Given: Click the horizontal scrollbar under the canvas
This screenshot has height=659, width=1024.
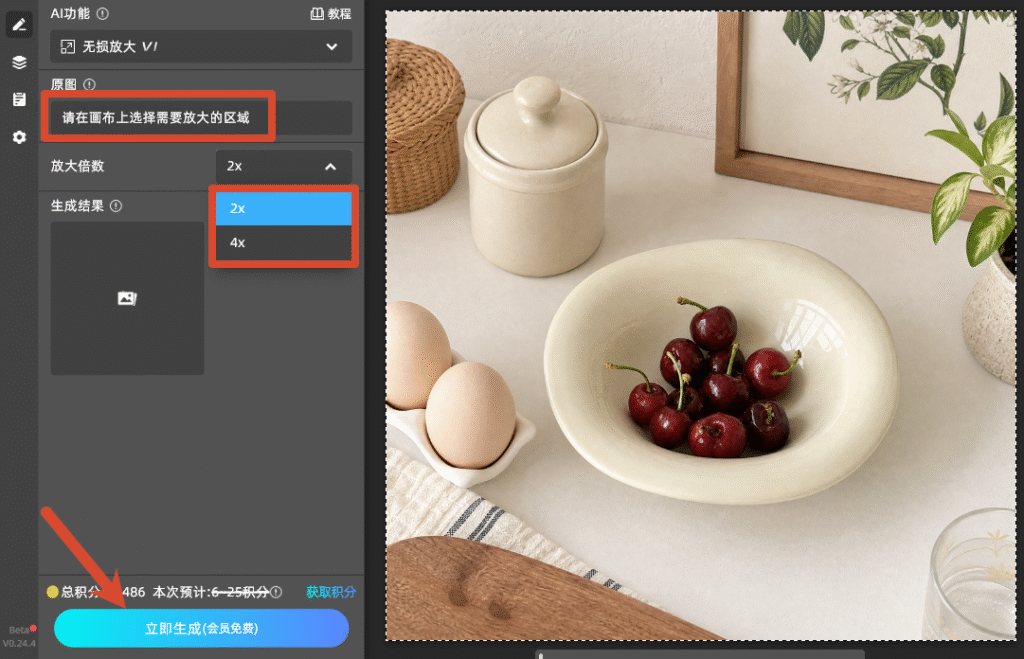Looking at the screenshot, I should click(700, 654).
